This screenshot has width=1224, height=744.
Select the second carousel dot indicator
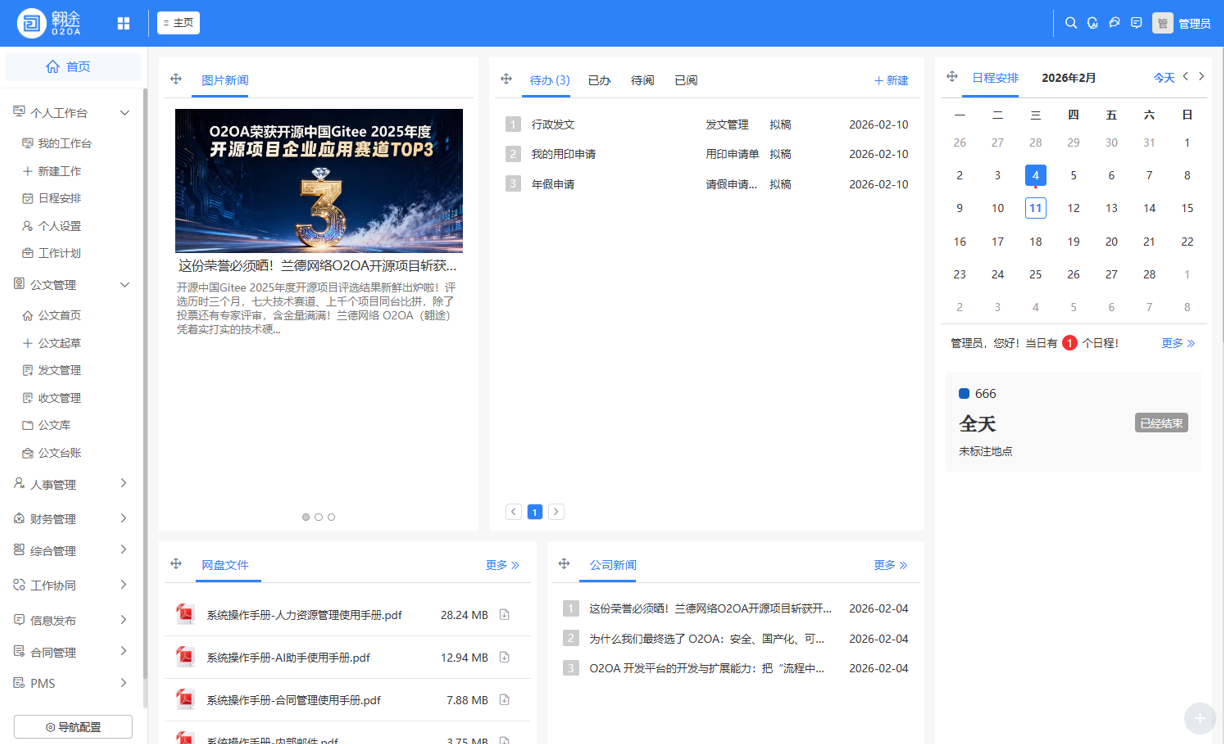pyautogui.click(x=318, y=517)
